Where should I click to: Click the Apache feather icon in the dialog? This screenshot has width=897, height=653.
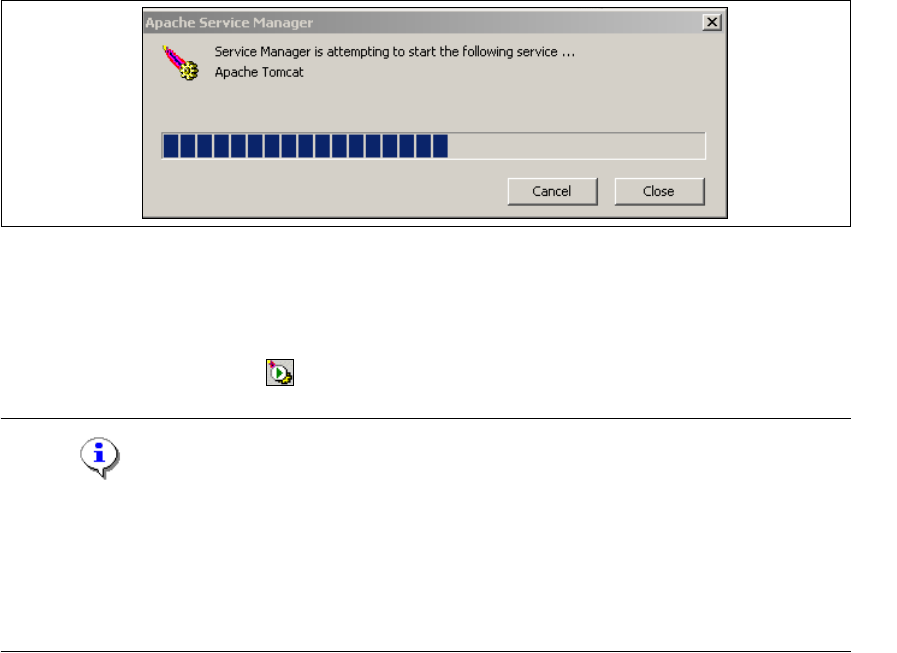click(x=181, y=63)
